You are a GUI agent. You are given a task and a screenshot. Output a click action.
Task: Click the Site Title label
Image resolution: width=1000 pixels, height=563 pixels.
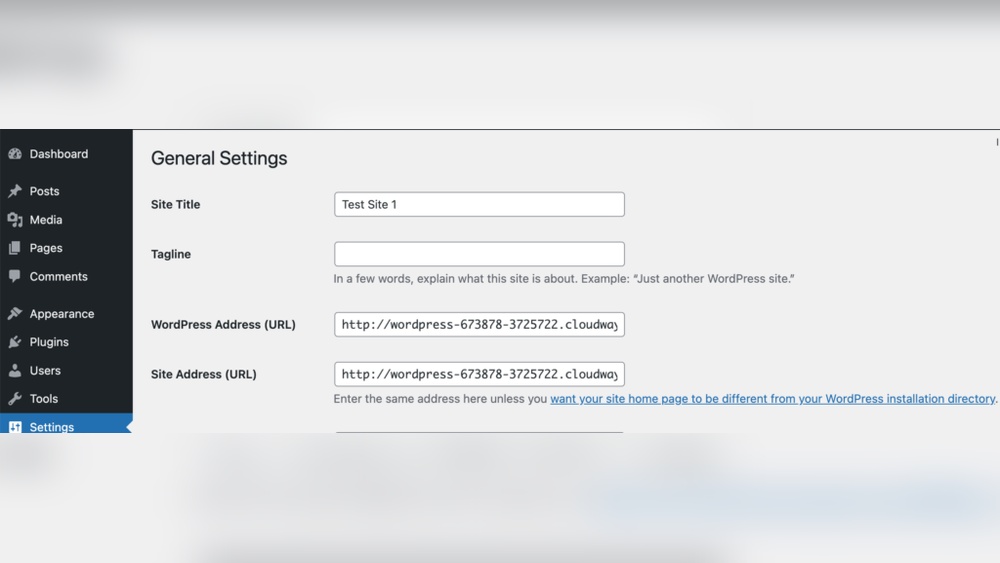(175, 204)
